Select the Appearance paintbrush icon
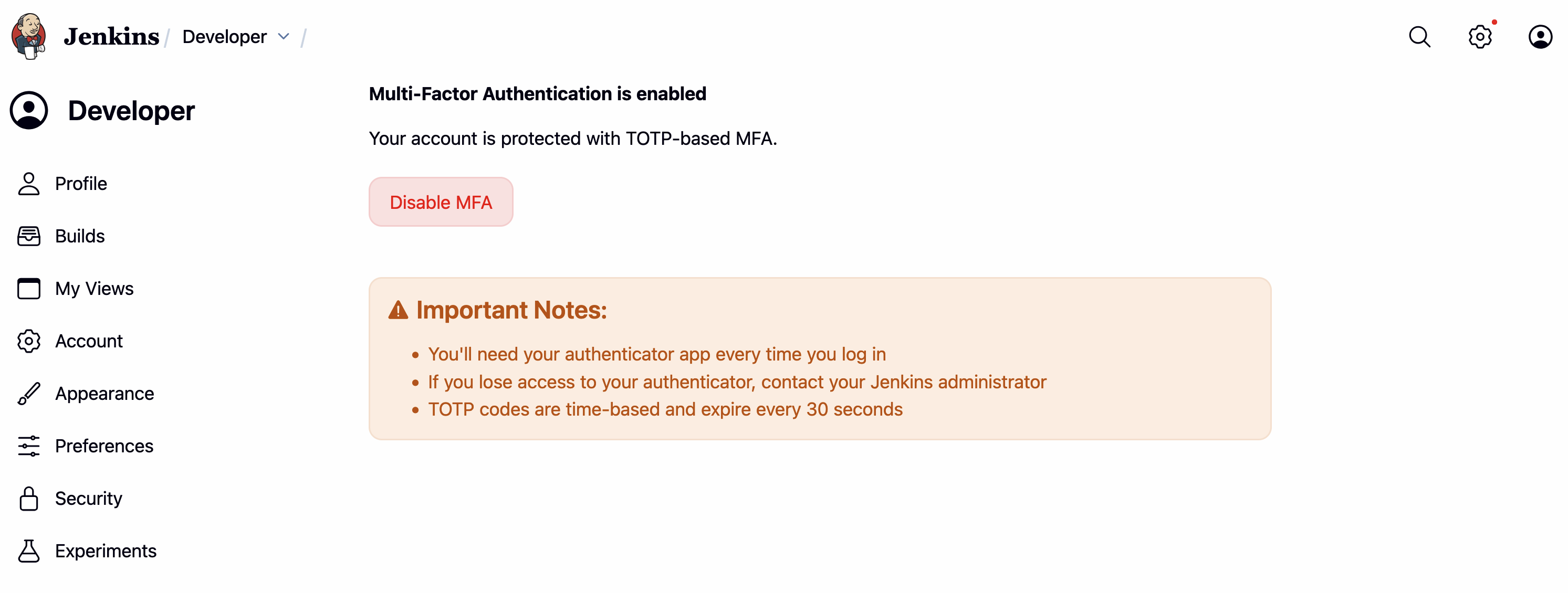1568x593 pixels. click(28, 393)
